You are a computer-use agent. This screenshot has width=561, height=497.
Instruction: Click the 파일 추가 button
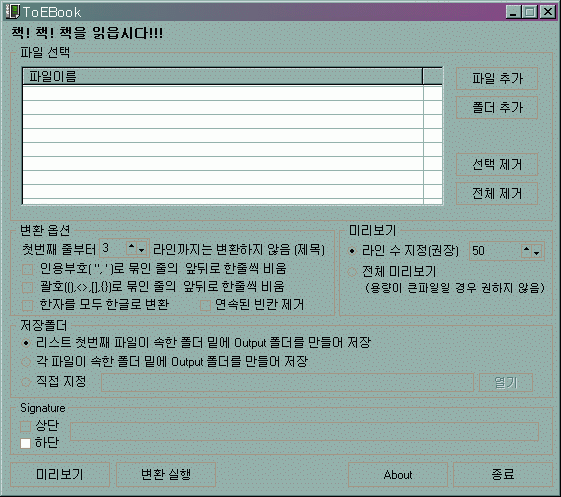point(497,78)
